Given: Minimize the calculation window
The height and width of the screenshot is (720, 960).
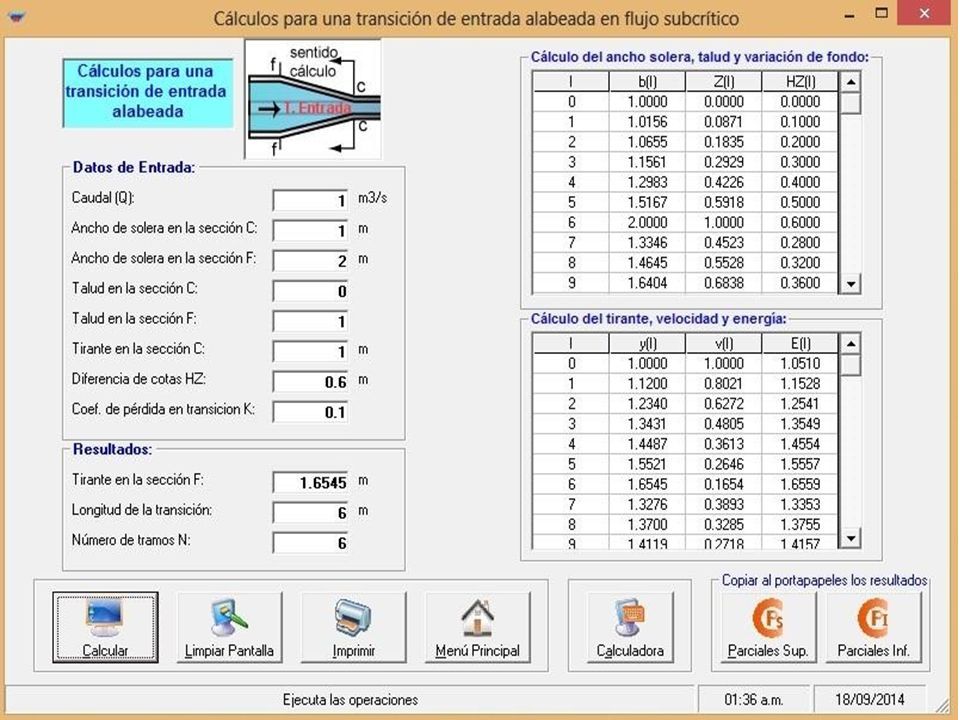Looking at the screenshot, I should click(849, 14).
